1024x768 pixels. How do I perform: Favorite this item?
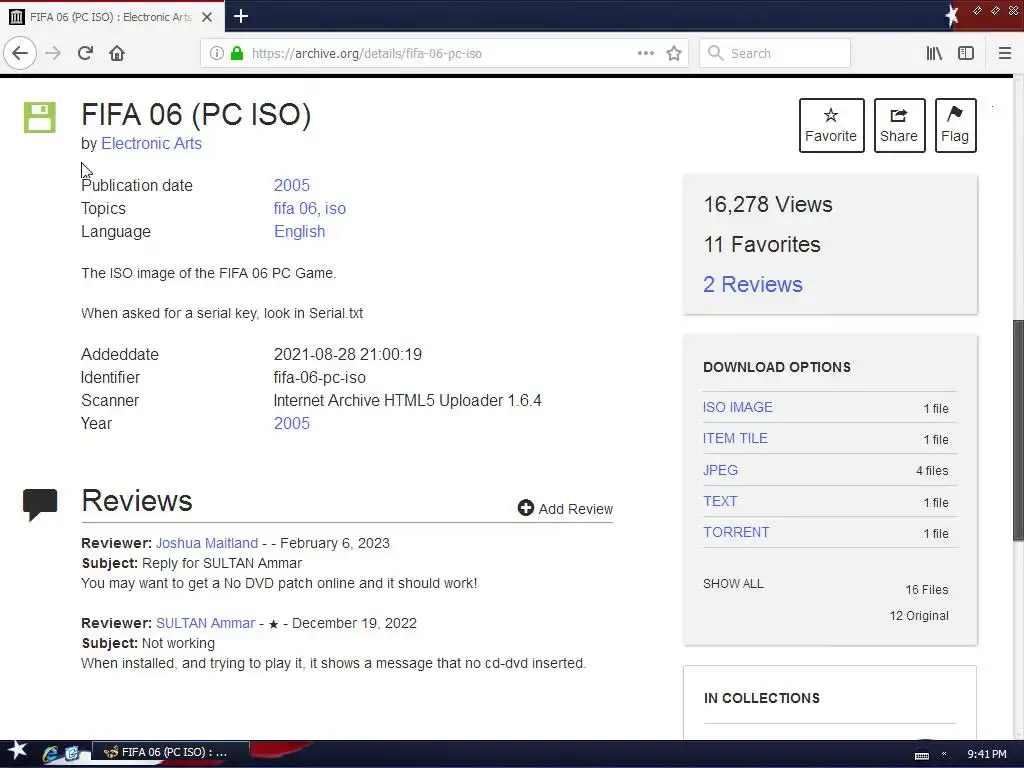coord(831,125)
